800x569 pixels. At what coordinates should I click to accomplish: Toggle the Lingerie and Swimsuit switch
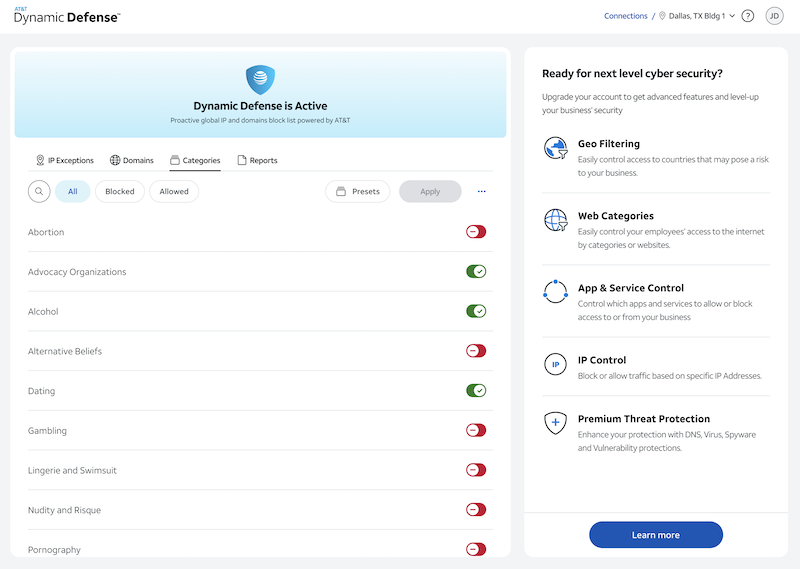pyautogui.click(x=476, y=470)
